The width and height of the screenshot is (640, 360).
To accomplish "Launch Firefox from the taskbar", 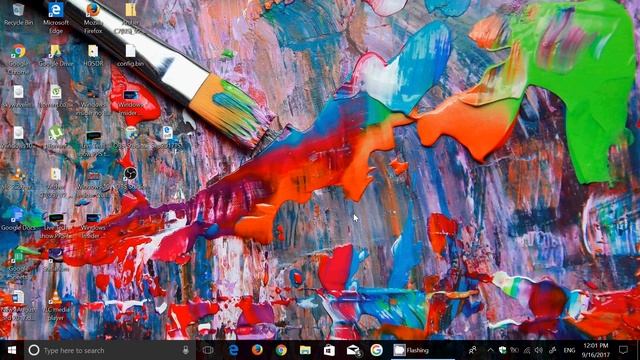I will click(257, 350).
